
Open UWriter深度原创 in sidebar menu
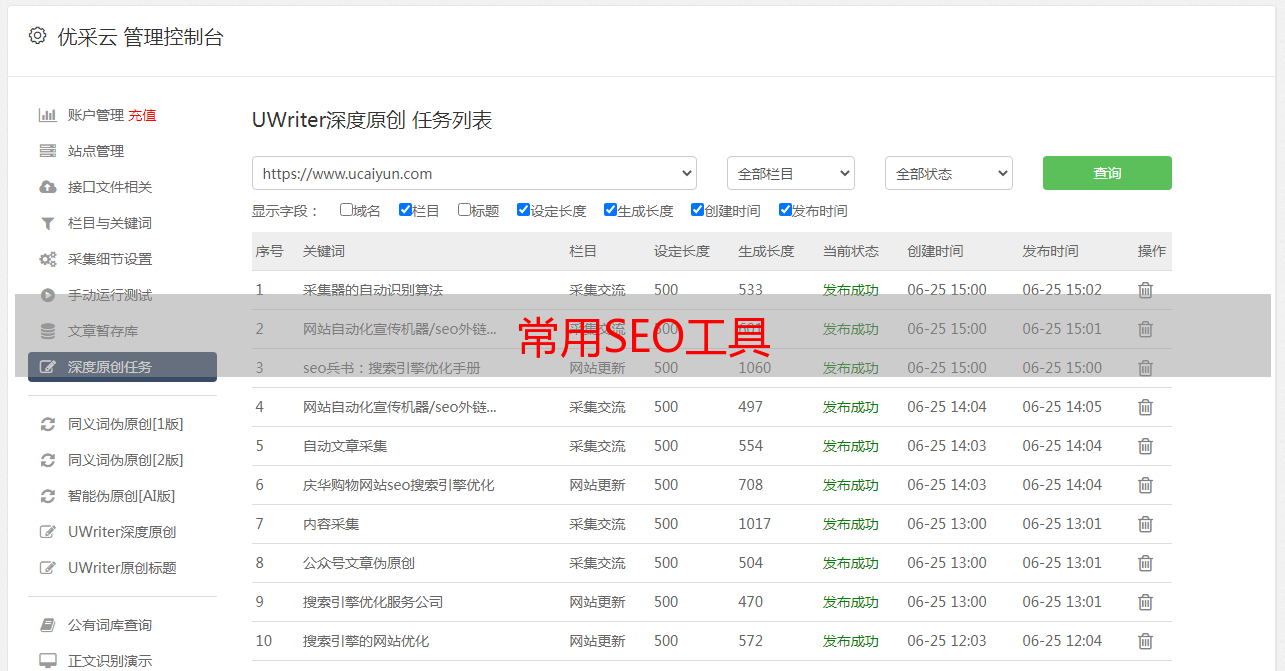(122, 532)
